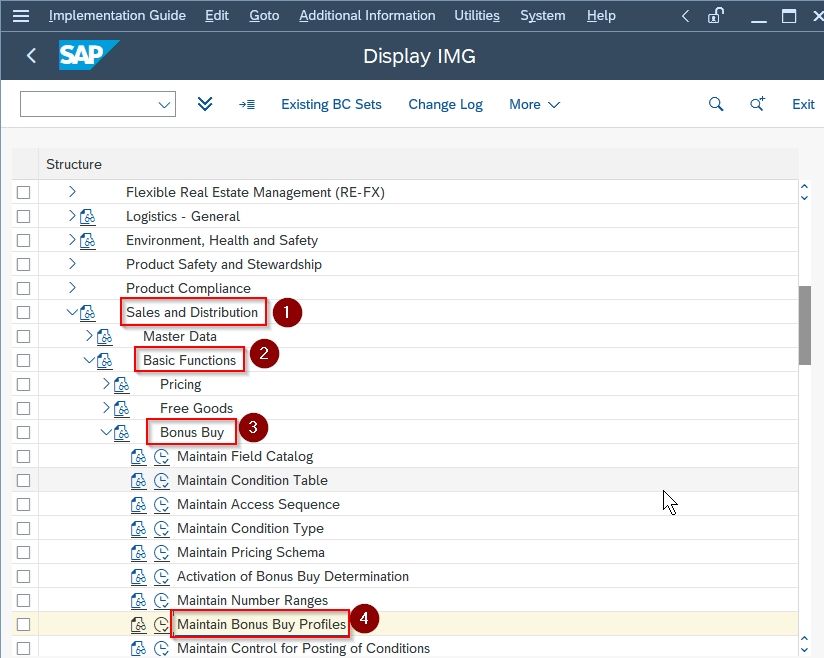Tick checkbox for Maintain Bonus Buy Profiles row

[24, 624]
